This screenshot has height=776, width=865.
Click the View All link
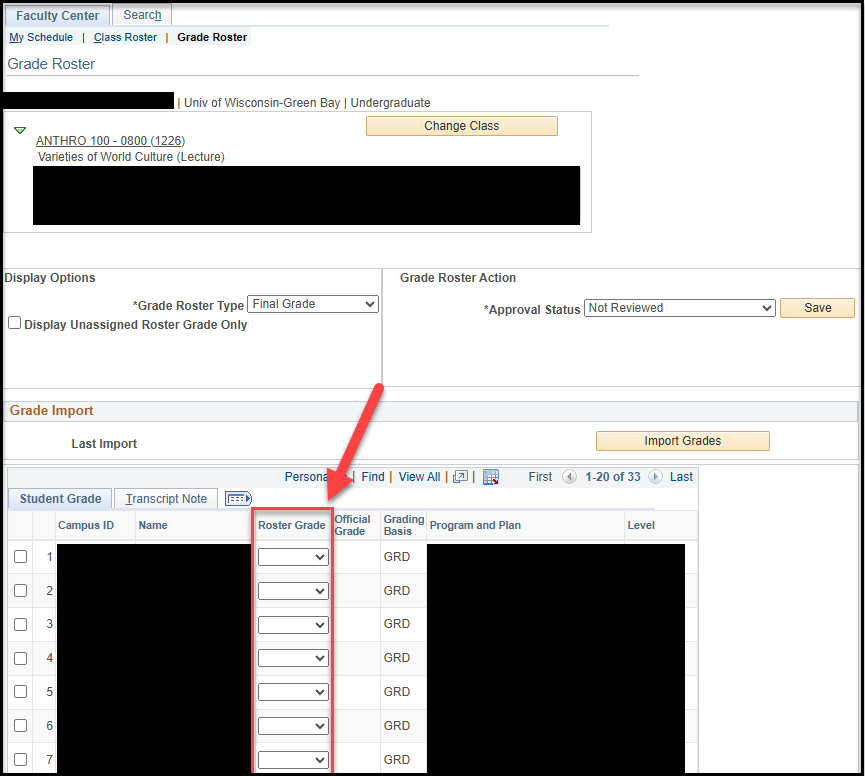point(419,477)
